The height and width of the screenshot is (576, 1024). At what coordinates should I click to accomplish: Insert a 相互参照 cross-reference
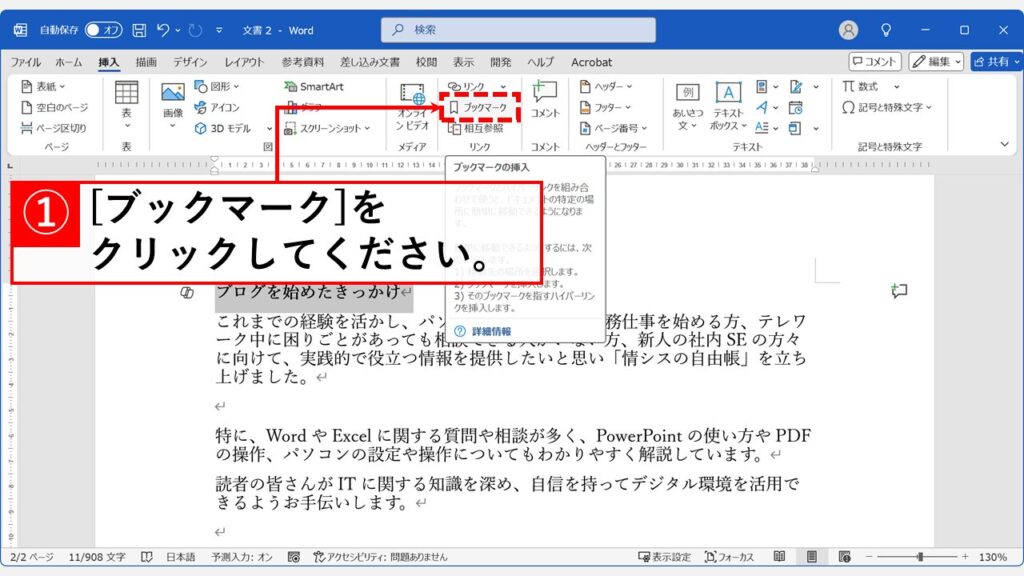[x=476, y=129]
